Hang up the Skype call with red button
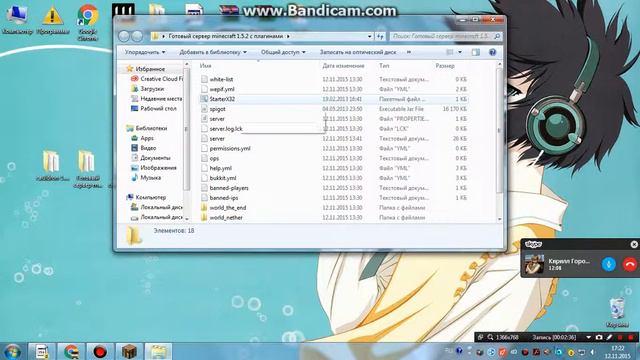Viewport: 640px width, 360px height. pyautogui.click(x=630, y=264)
